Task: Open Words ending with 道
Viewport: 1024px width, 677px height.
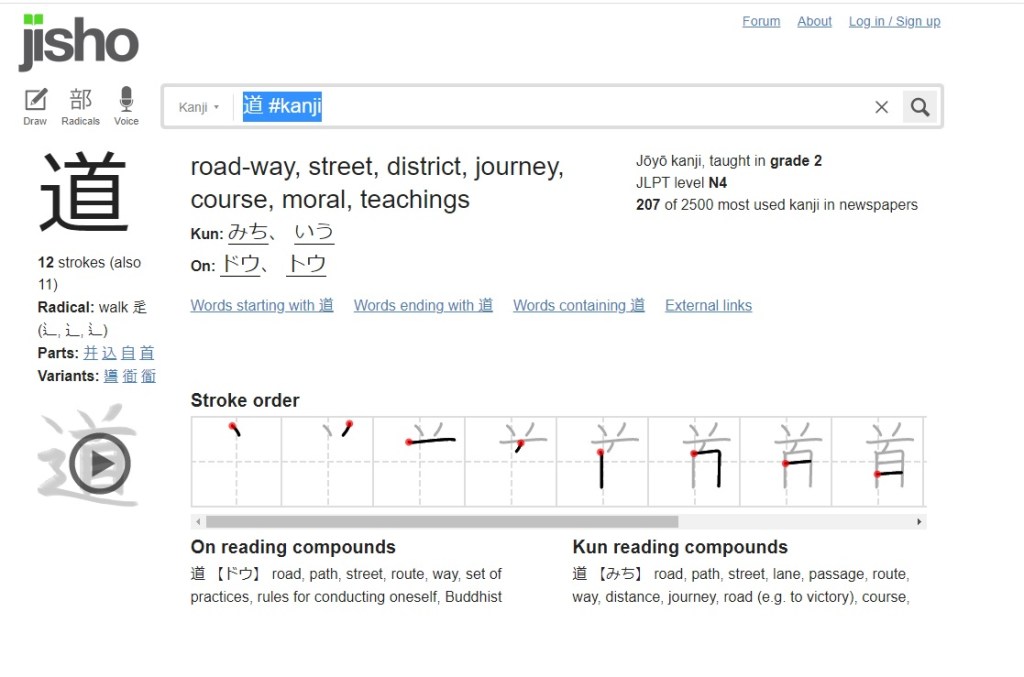Action: click(423, 306)
